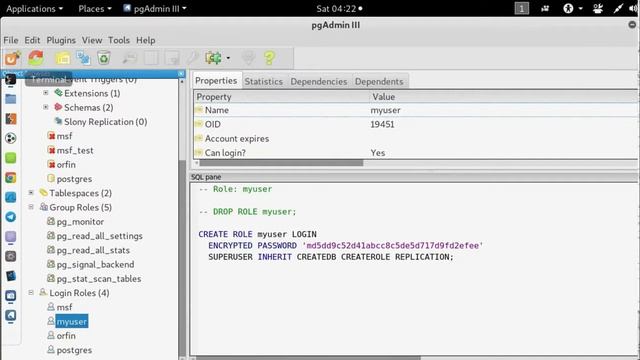
Task: Switch to the Dependents tab
Action: click(379, 81)
